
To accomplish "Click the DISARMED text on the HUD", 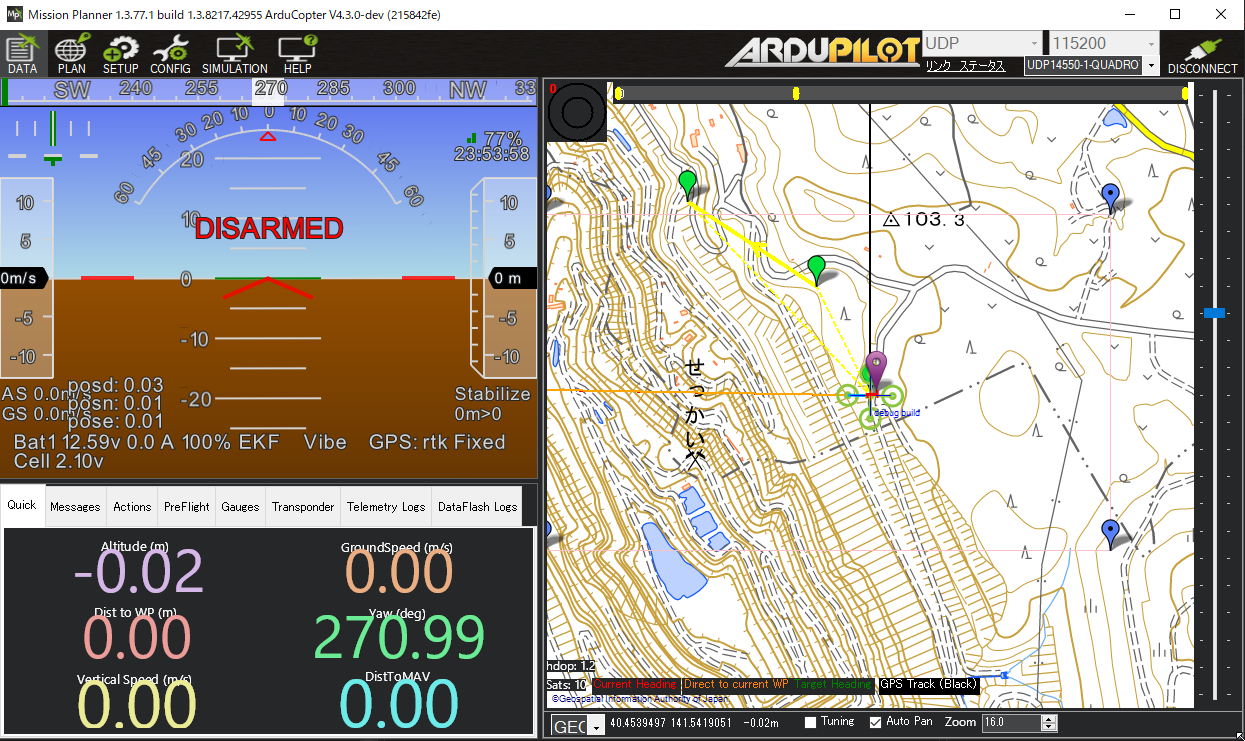I will 269,228.
